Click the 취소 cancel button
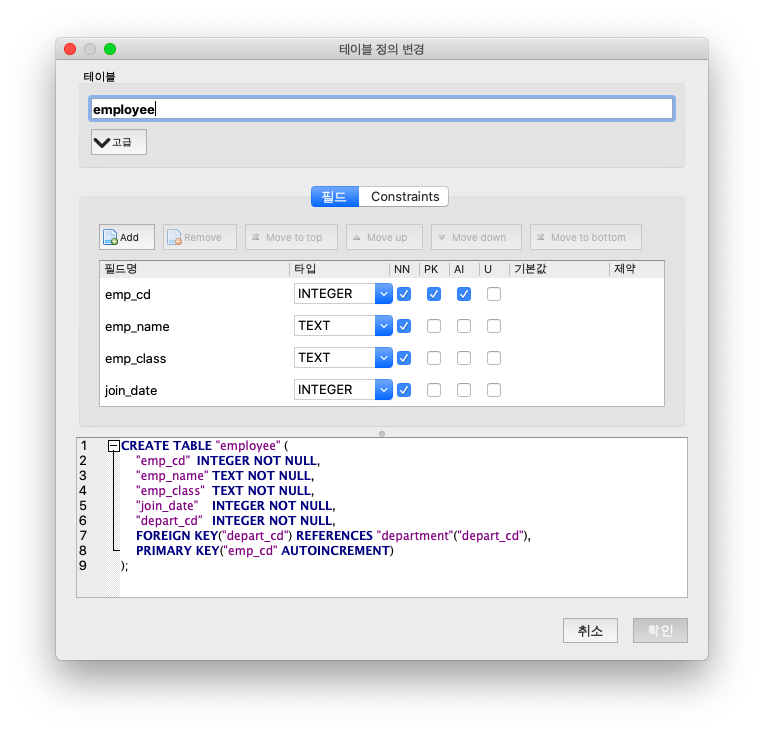Image resolution: width=764 pixels, height=734 pixels. click(x=590, y=631)
